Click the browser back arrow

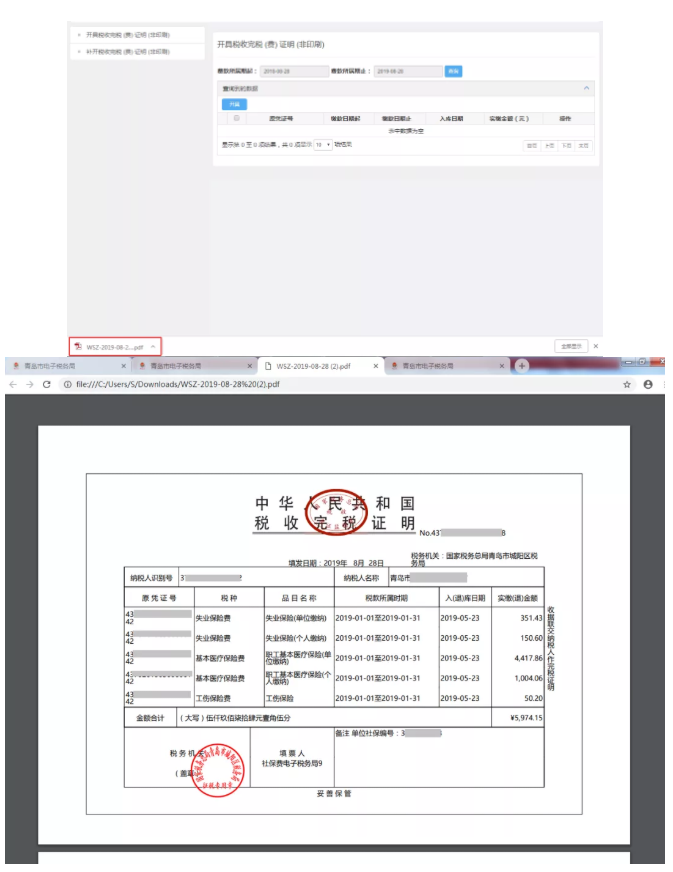pos(12,384)
